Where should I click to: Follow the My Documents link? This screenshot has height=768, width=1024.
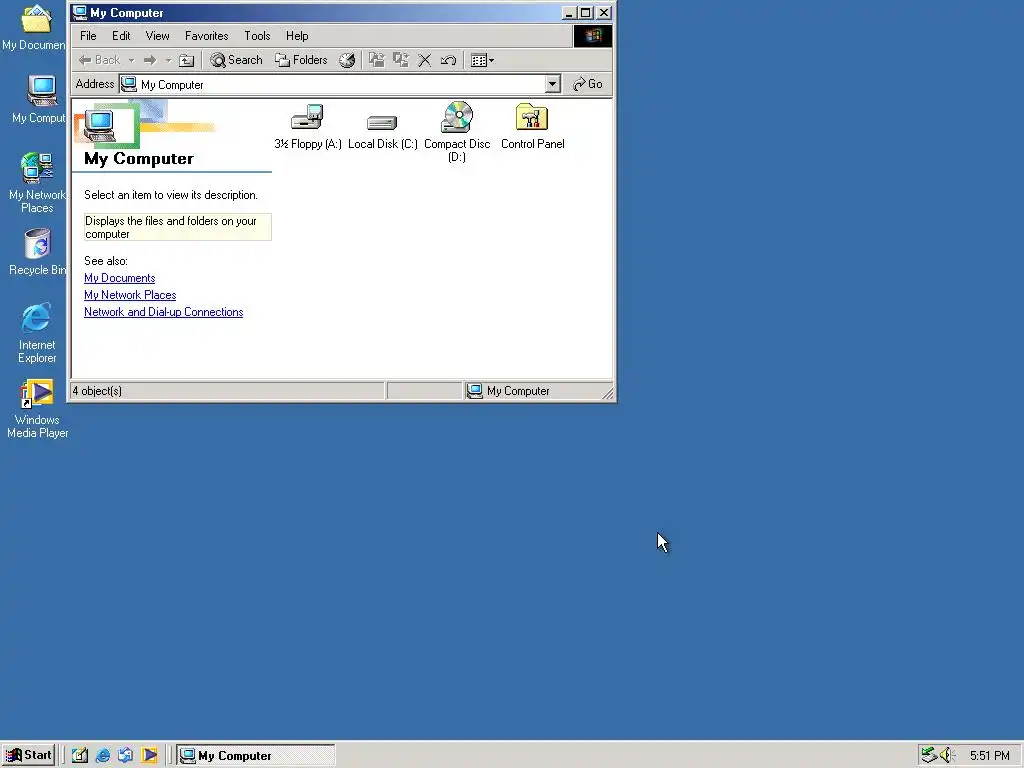coord(120,278)
